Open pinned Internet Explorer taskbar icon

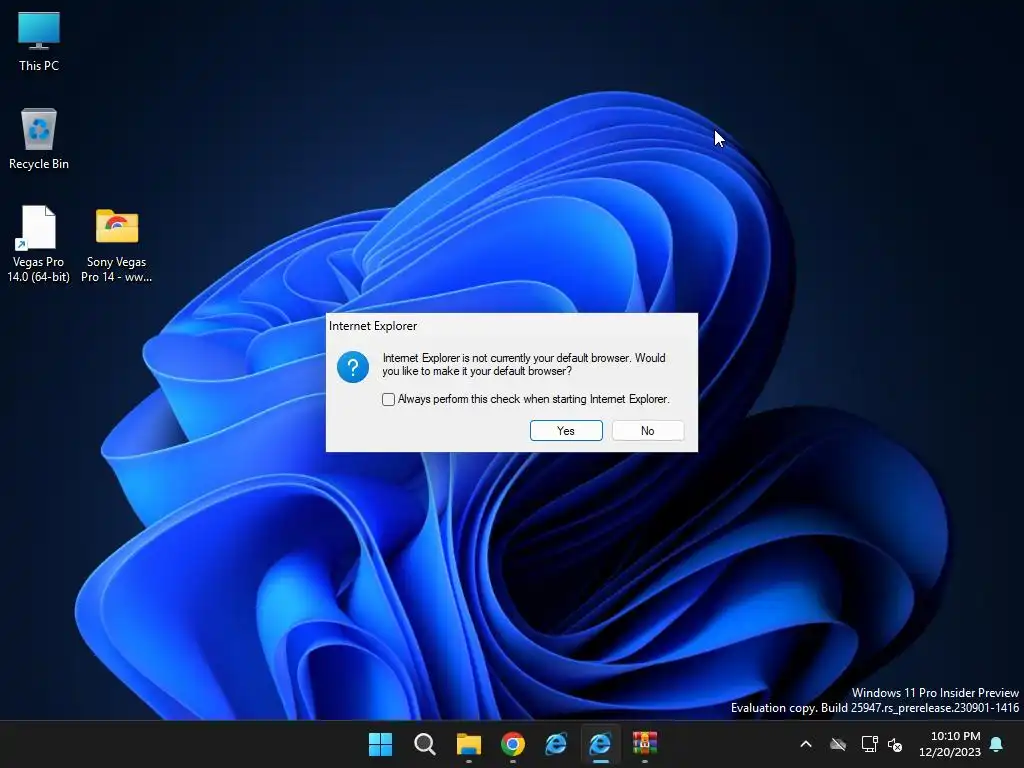pyautogui.click(x=556, y=744)
